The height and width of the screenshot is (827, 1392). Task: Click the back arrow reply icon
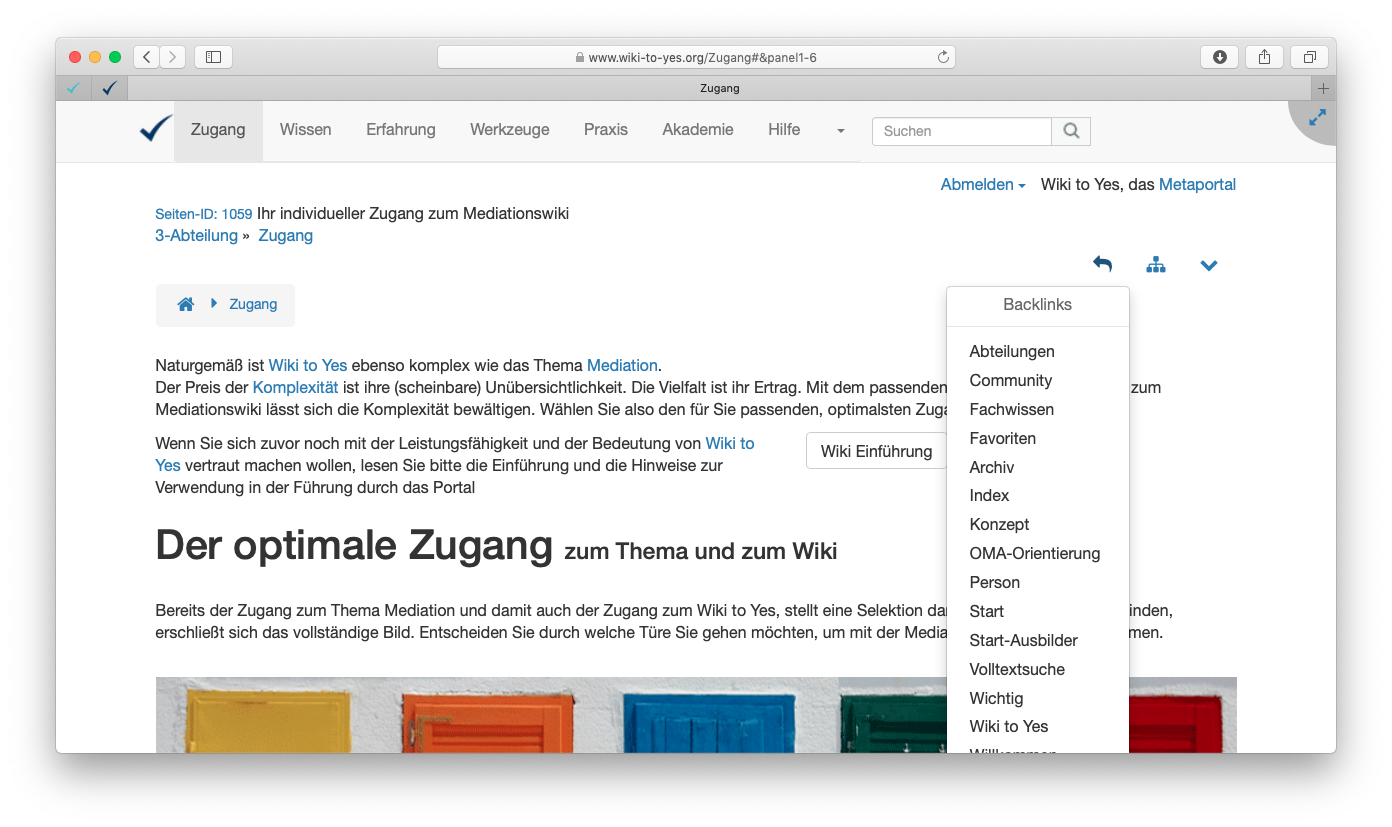point(1102,265)
